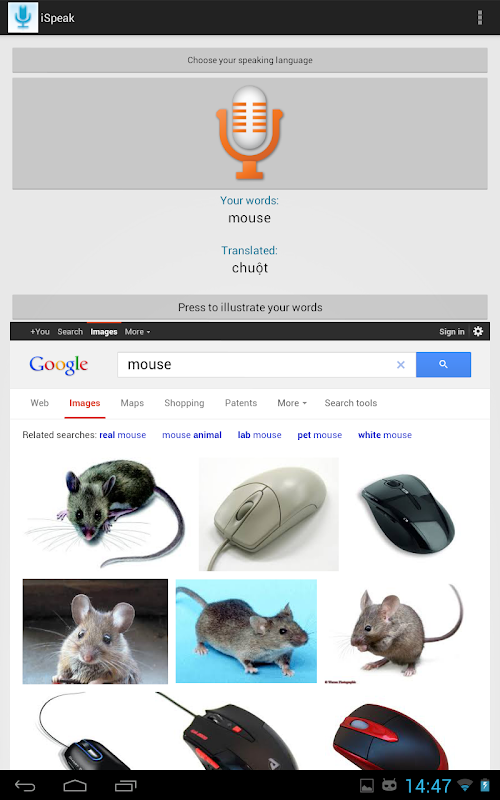Select the Maps results tab
Screen dimensions: 500x800
coord(132,403)
